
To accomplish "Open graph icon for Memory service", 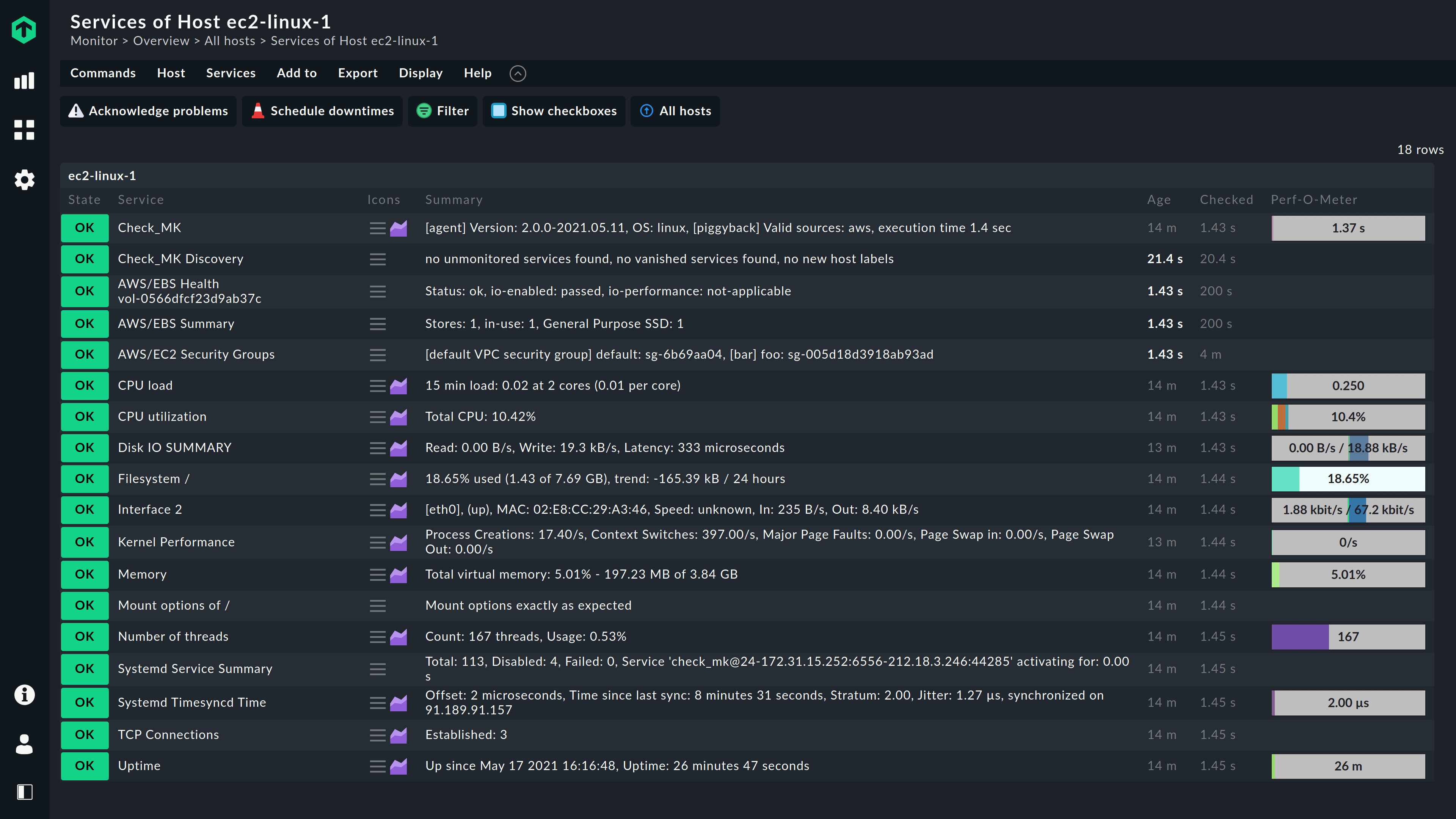I will [399, 575].
